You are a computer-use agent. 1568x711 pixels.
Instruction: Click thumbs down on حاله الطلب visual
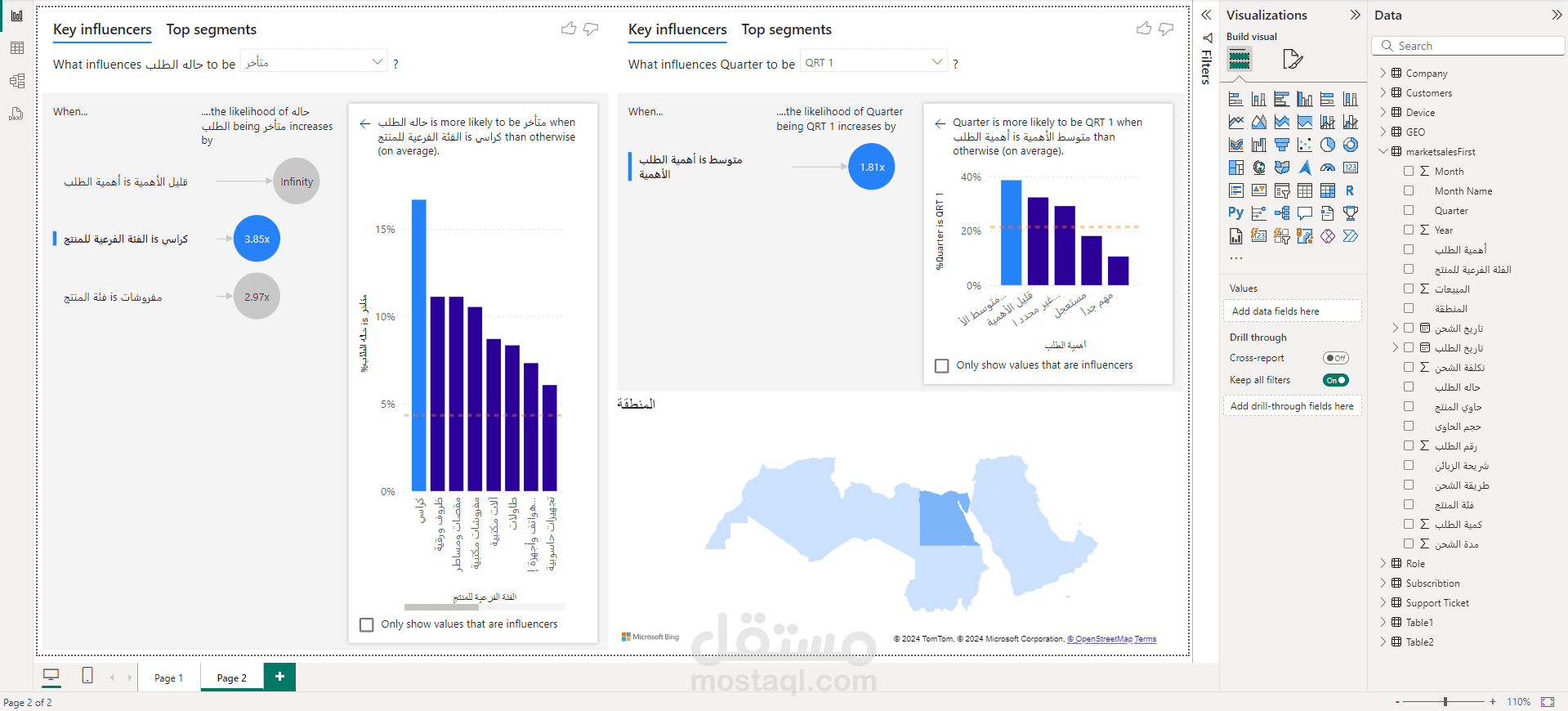coord(591,29)
